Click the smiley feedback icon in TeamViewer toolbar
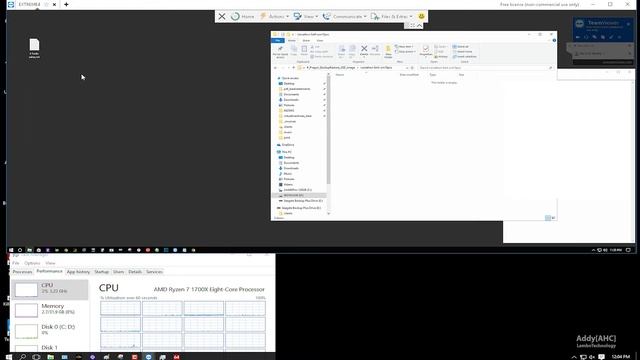 tap(421, 16)
